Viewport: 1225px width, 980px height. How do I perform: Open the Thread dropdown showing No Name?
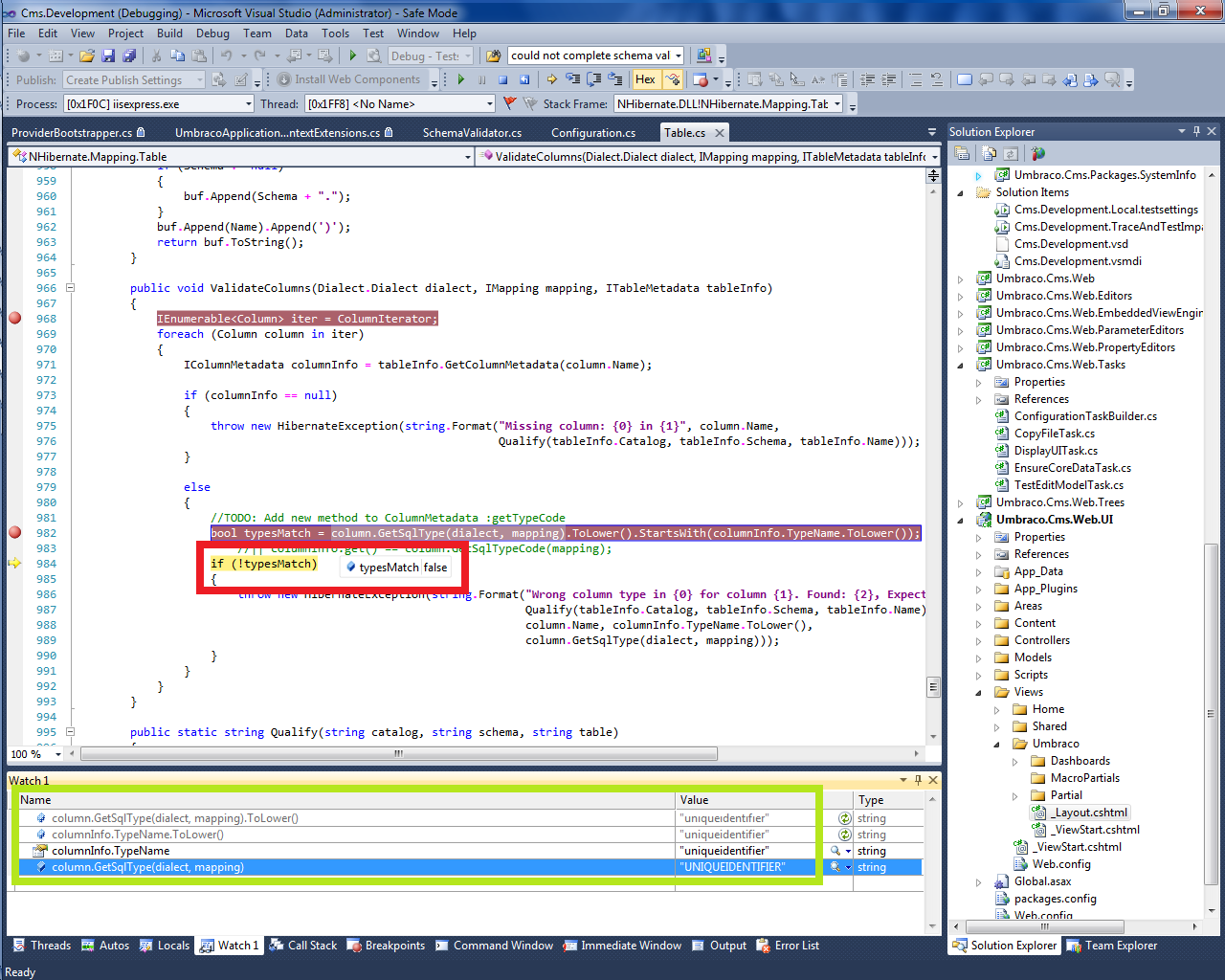pyautogui.click(x=490, y=103)
